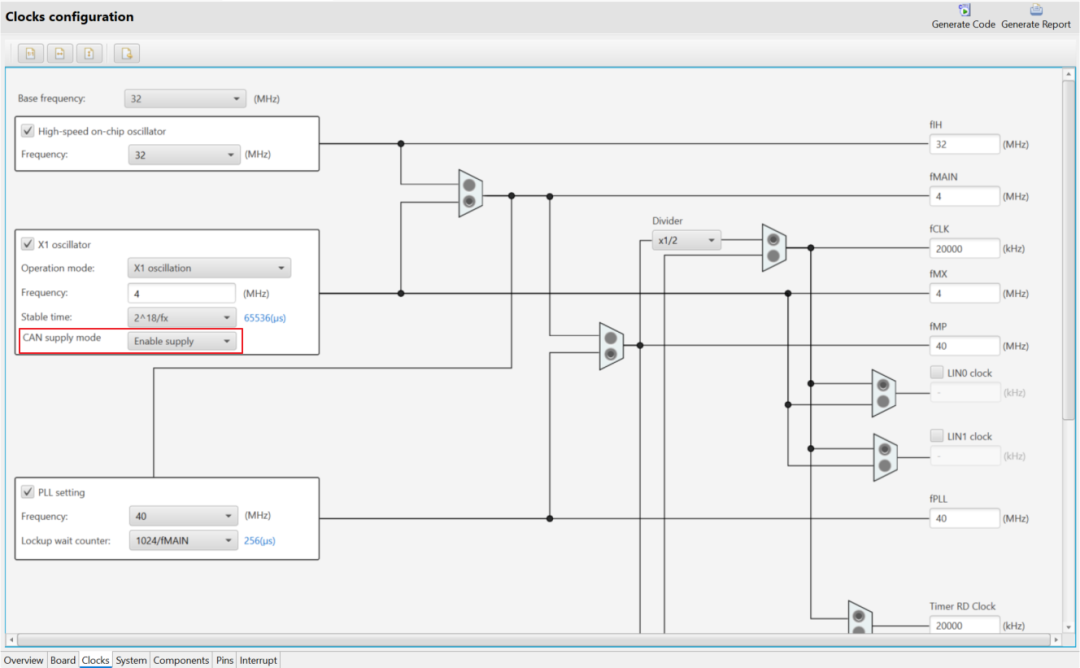Click the second toolbar icon from the left

60,53
